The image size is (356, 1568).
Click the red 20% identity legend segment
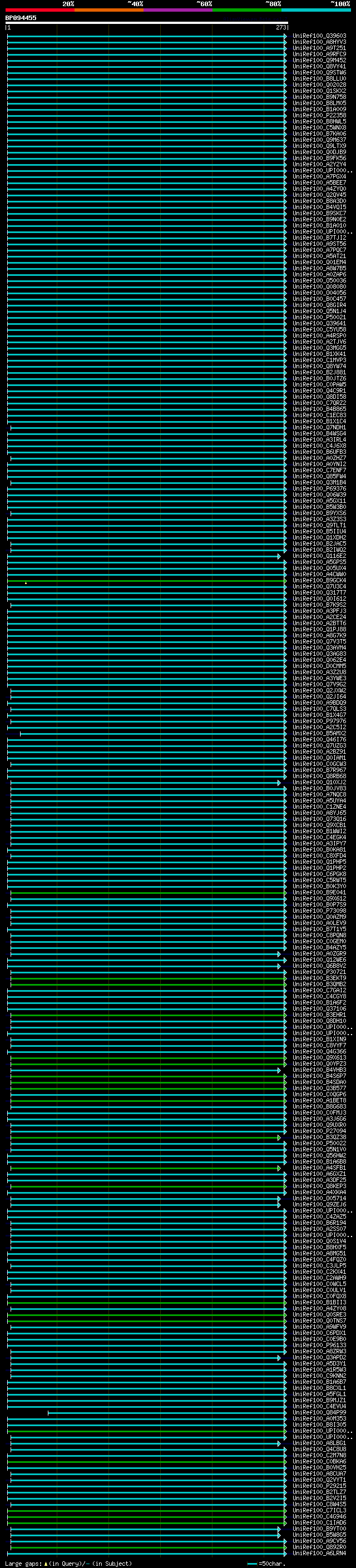(40, 11)
